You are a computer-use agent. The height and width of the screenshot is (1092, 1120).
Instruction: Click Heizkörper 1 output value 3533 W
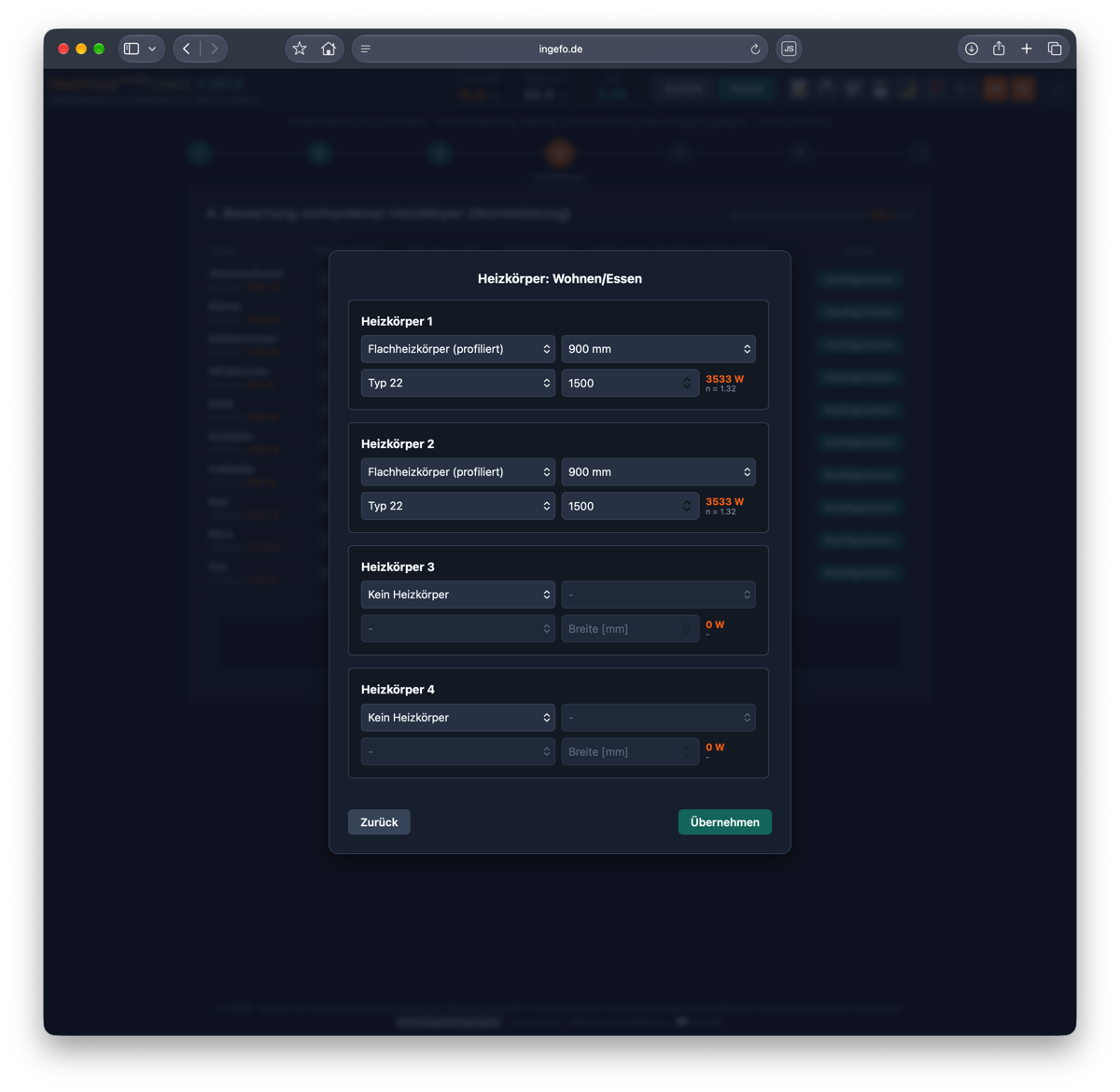click(x=724, y=379)
